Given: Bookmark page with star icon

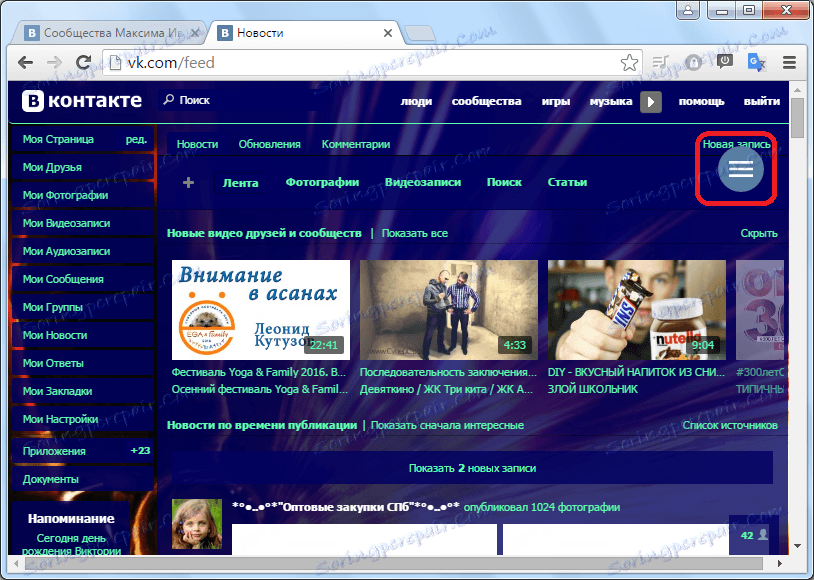Looking at the screenshot, I should click(629, 63).
